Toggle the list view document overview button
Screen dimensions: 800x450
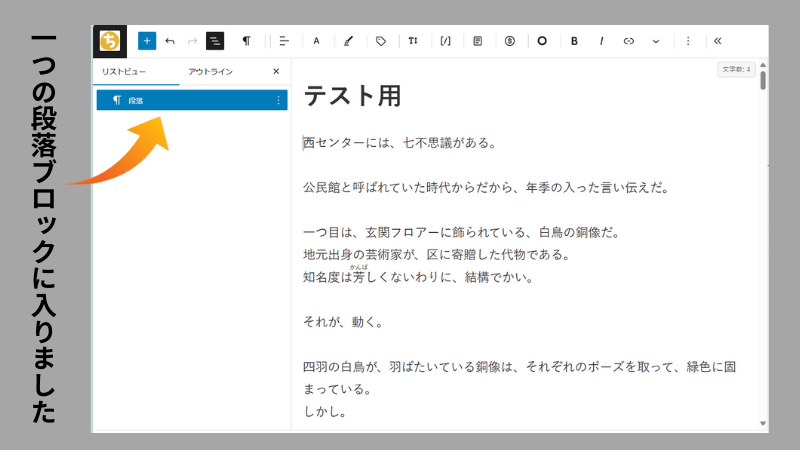tap(215, 41)
